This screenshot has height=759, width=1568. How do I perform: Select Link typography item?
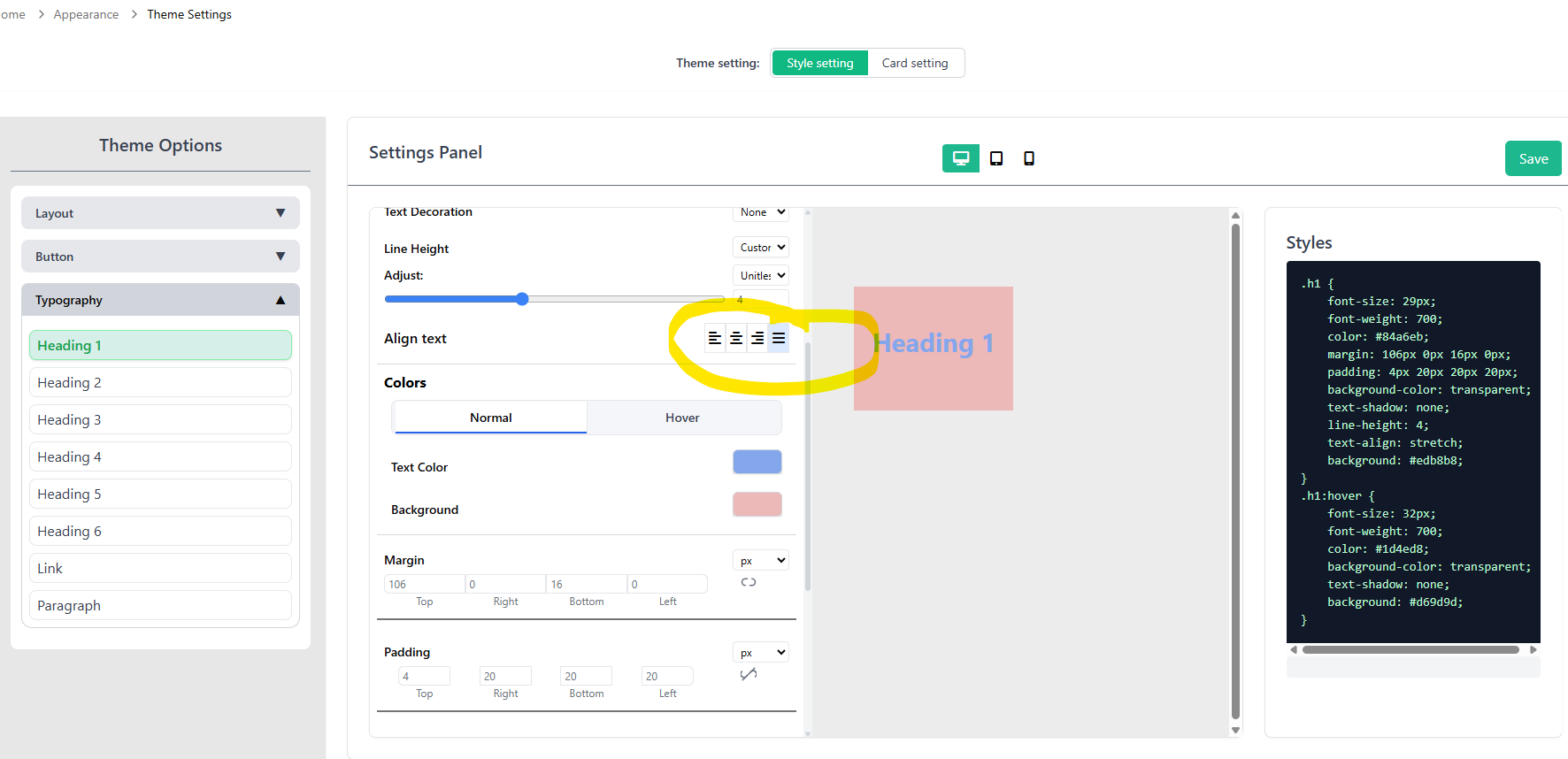(x=160, y=568)
